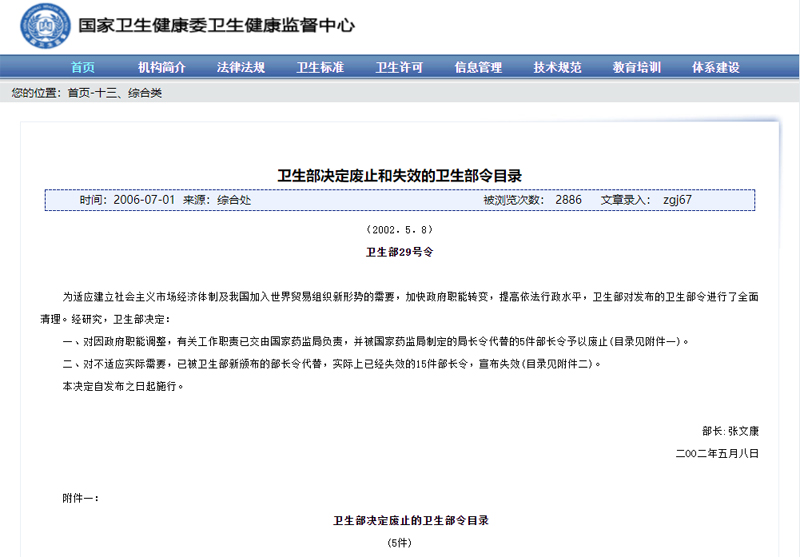Click the source label 综合处
The height and width of the screenshot is (557, 800).
tap(234, 200)
